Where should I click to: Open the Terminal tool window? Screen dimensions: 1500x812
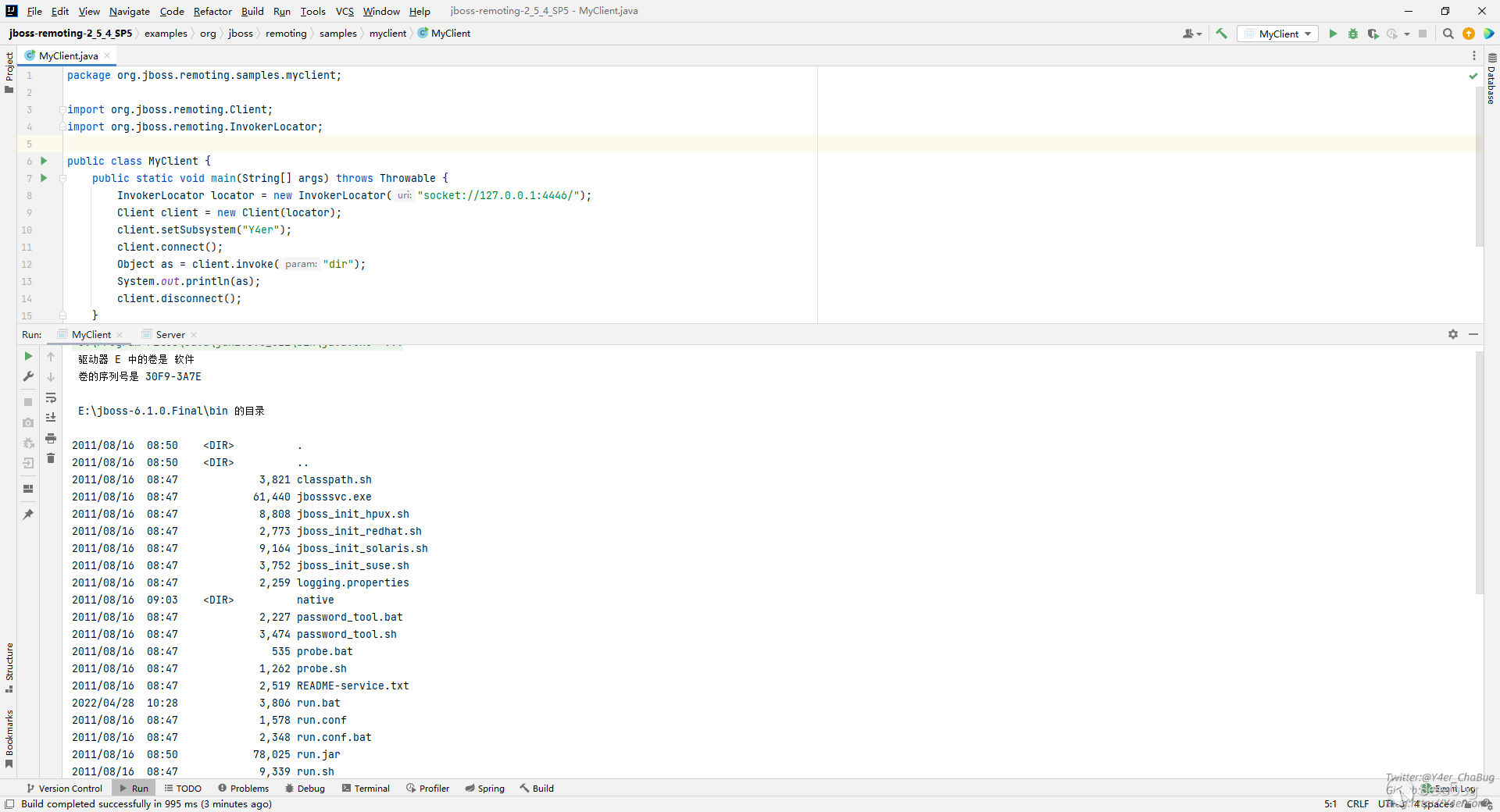(x=366, y=788)
